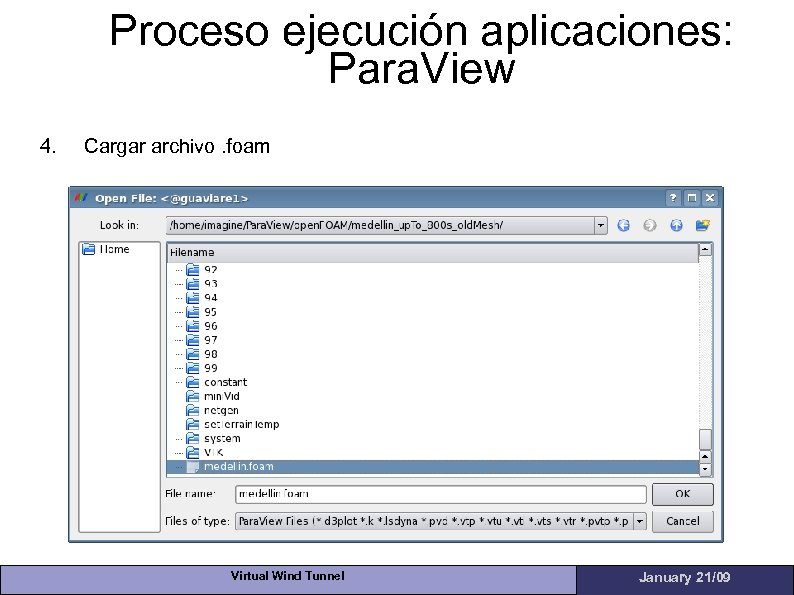Select the medellin.foam file name
The width and height of the screenshot is (794, 595).
click(x=239, y=466)
